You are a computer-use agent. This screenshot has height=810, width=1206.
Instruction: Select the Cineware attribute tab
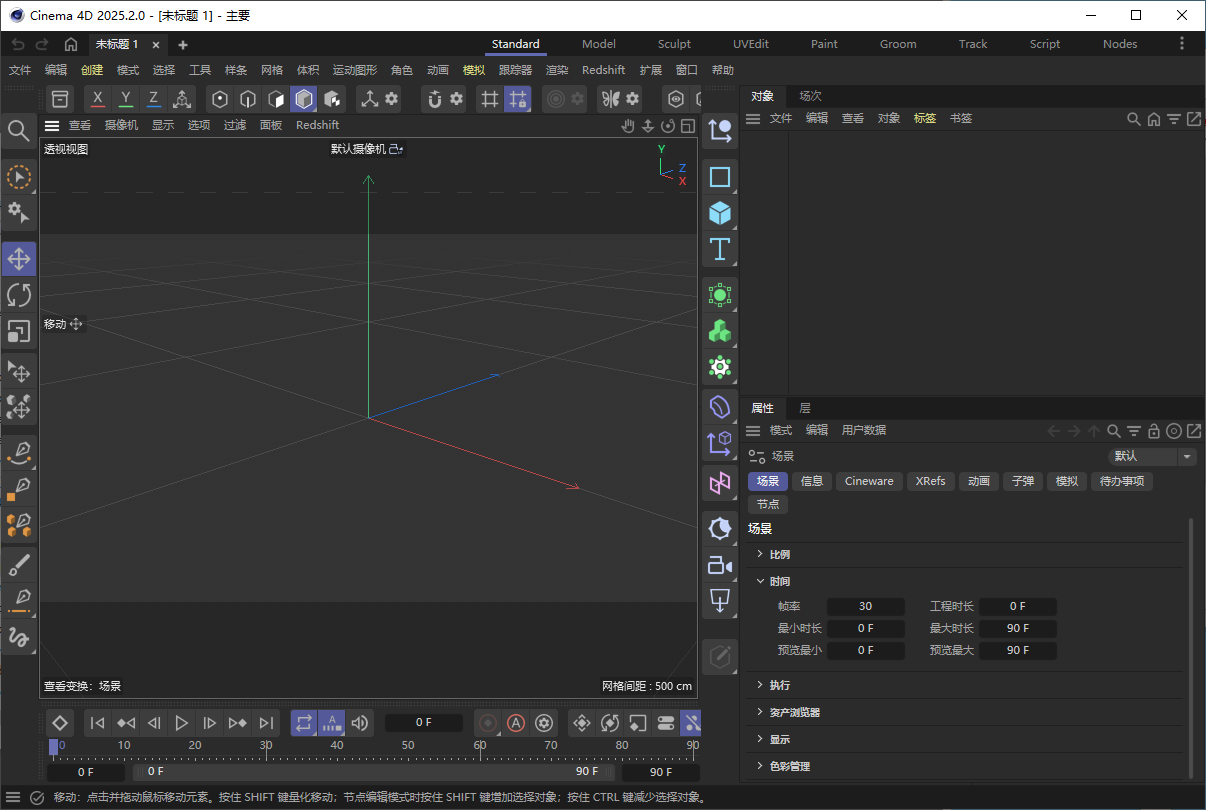[x=869, y=481]
